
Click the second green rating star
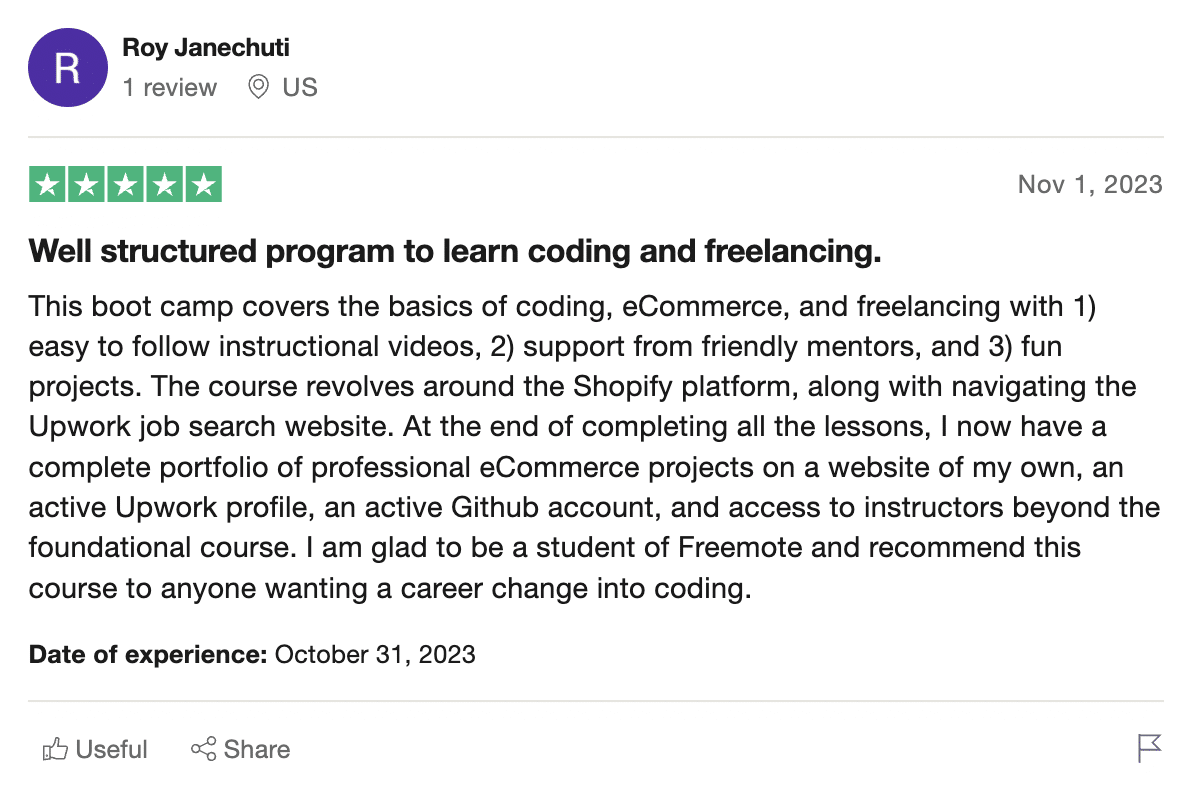coord(86,184)
